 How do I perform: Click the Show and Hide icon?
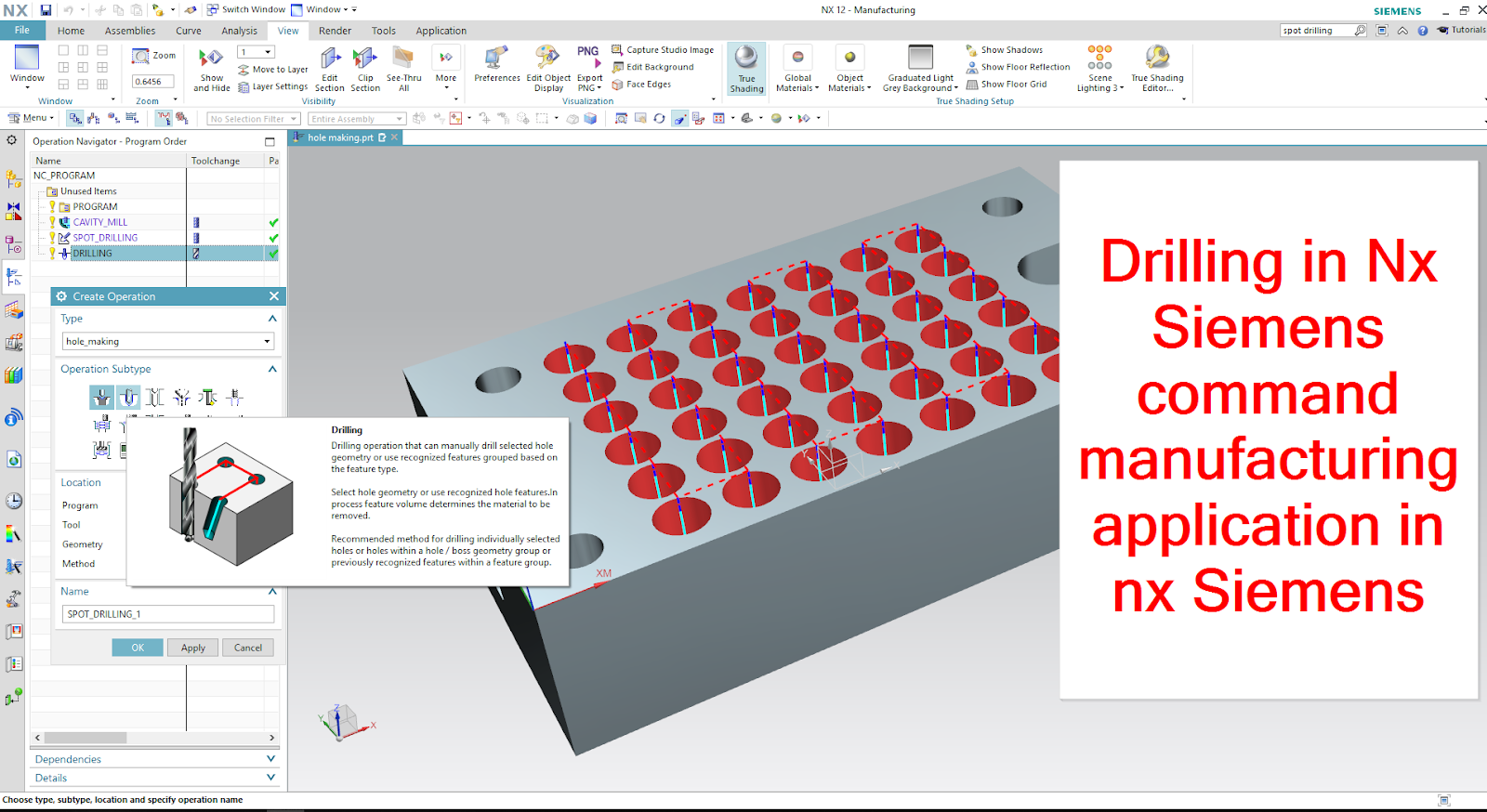211,70
